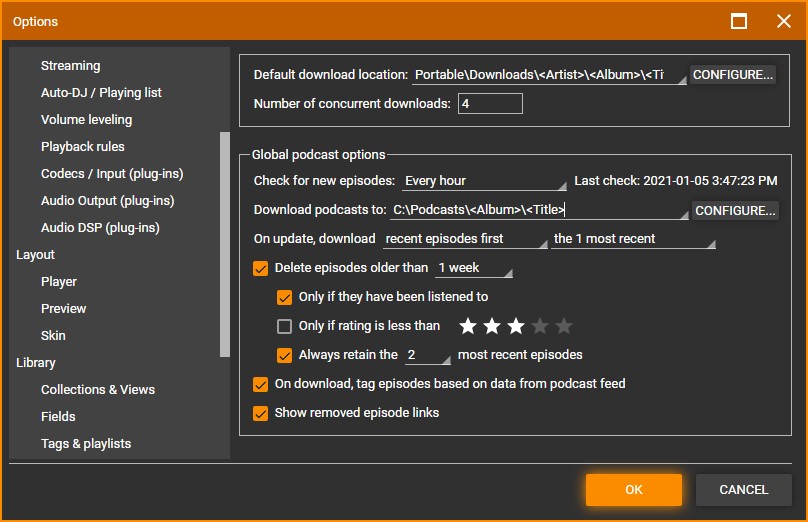
Task: Expand the 1 week age dropdown
Action: (x=474, y=268)
